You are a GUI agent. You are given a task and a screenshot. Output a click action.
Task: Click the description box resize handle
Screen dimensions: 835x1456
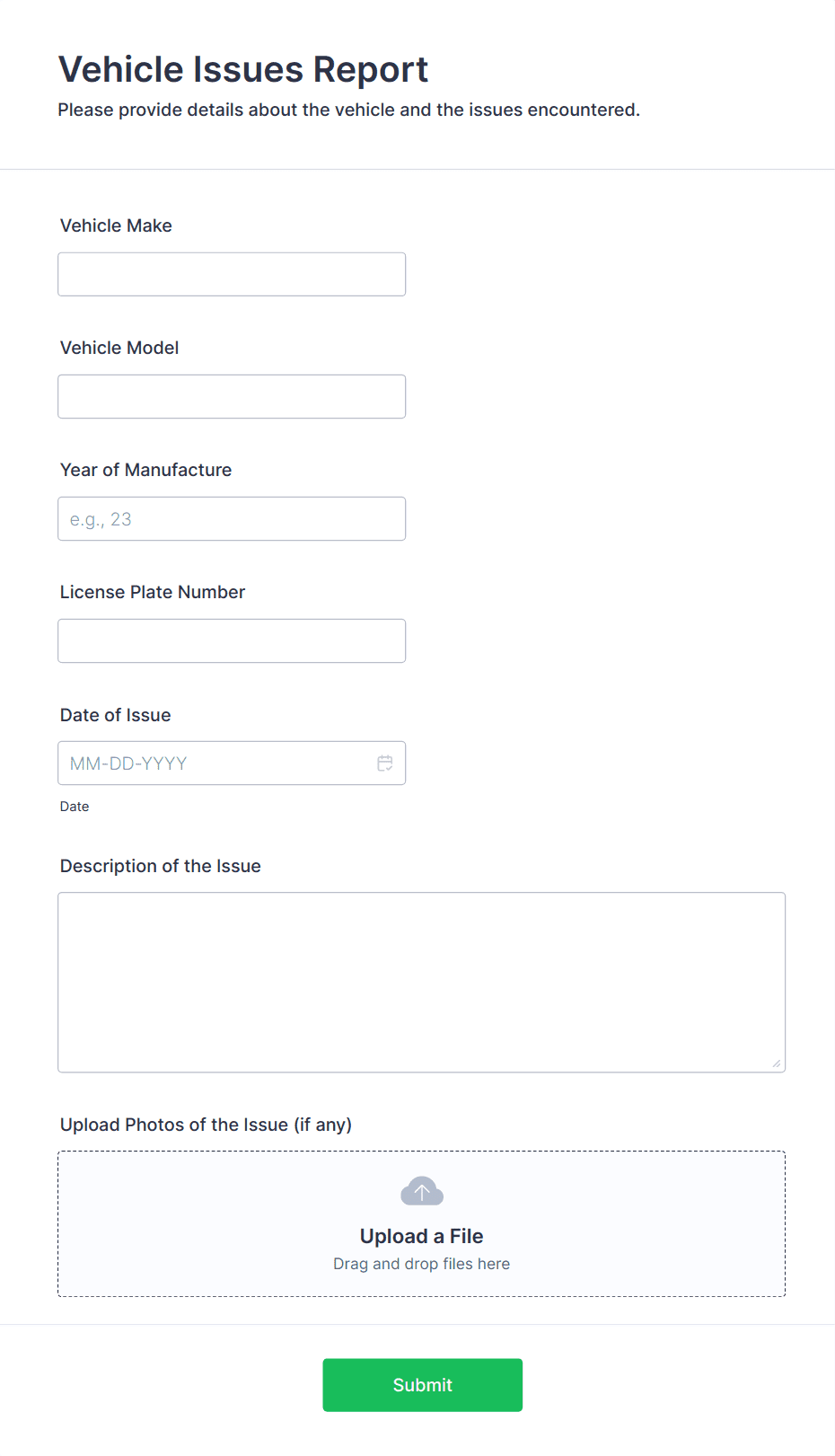coord(776,1063)
